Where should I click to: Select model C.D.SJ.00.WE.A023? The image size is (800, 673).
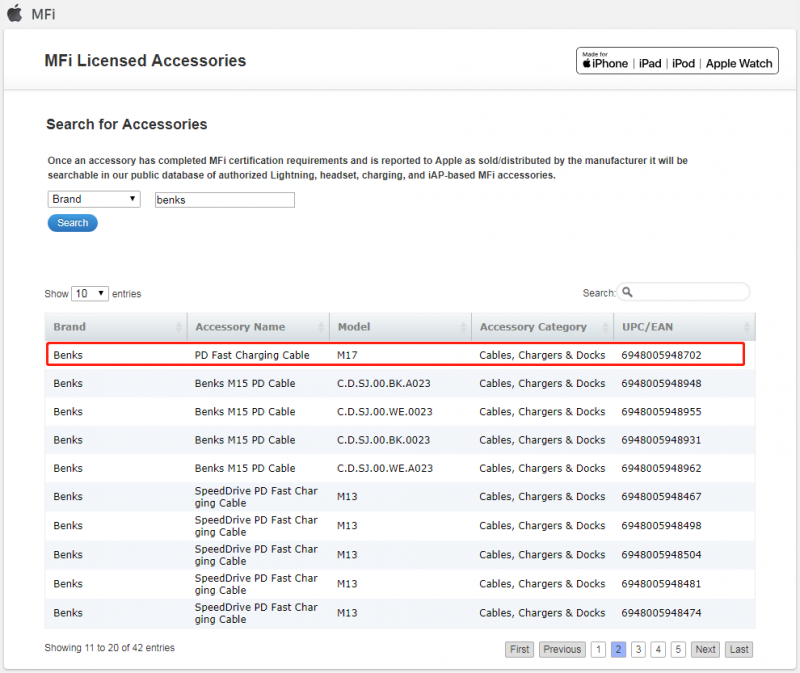click(x=385, y=468)
